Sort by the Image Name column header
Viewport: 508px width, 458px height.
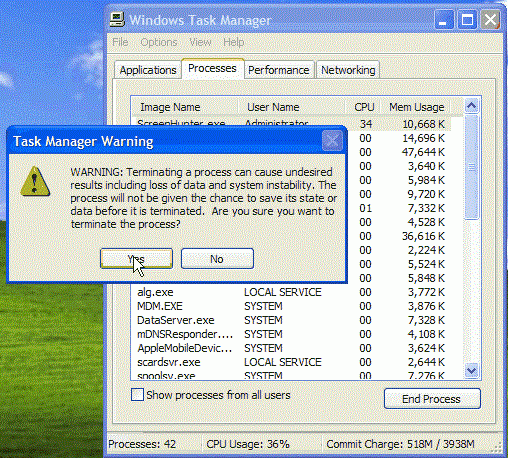185,107
